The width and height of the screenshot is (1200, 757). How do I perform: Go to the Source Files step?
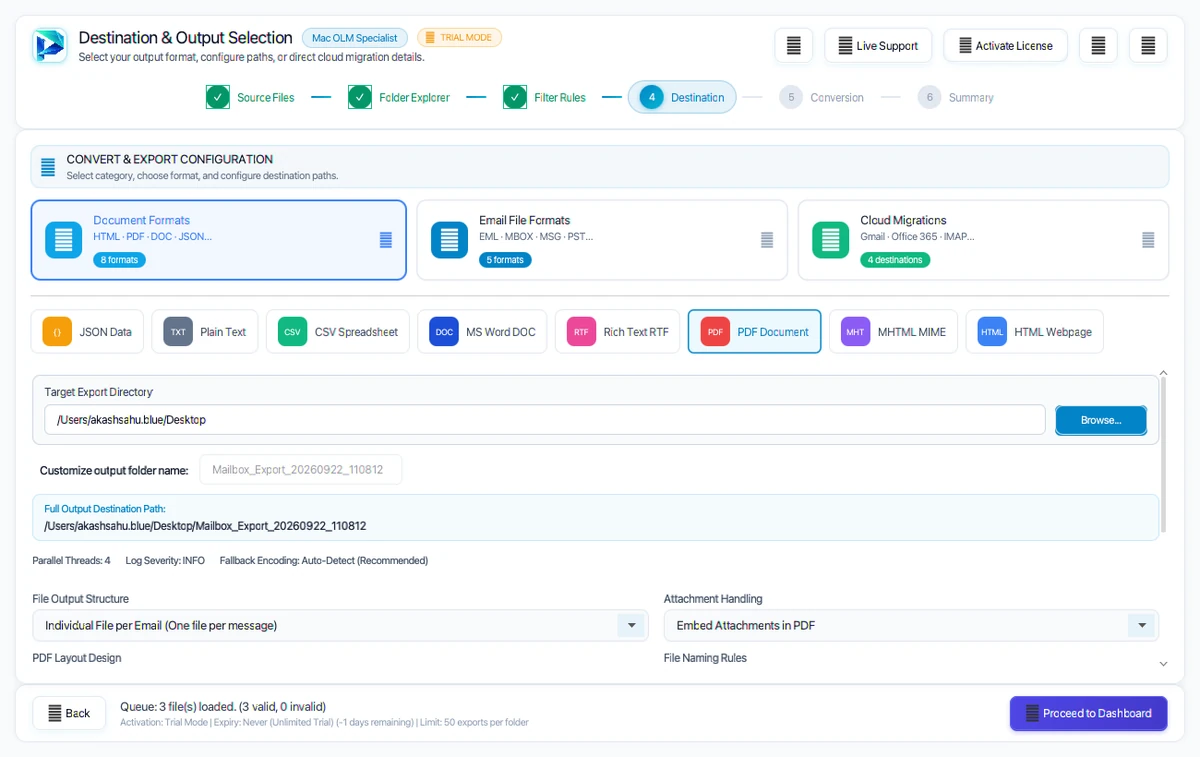(x=250, y=97)
